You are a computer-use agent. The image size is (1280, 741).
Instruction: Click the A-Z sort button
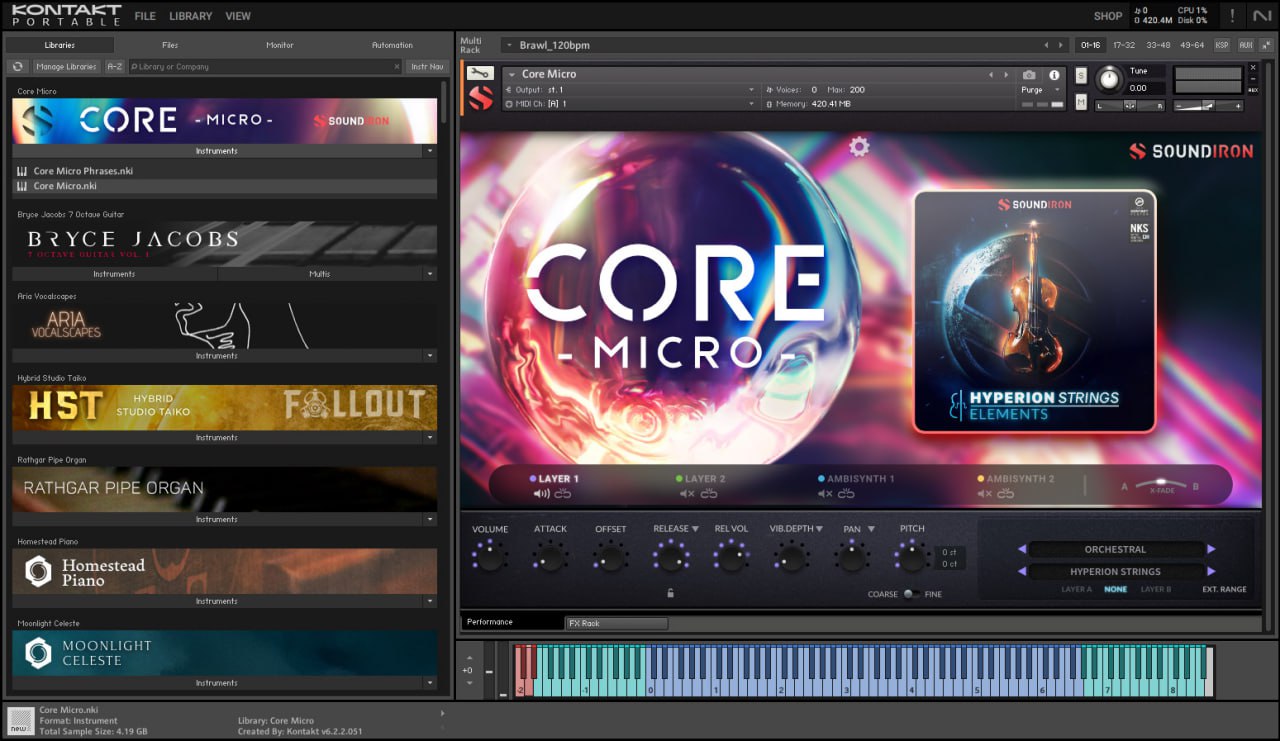click(x=115, y=67)
